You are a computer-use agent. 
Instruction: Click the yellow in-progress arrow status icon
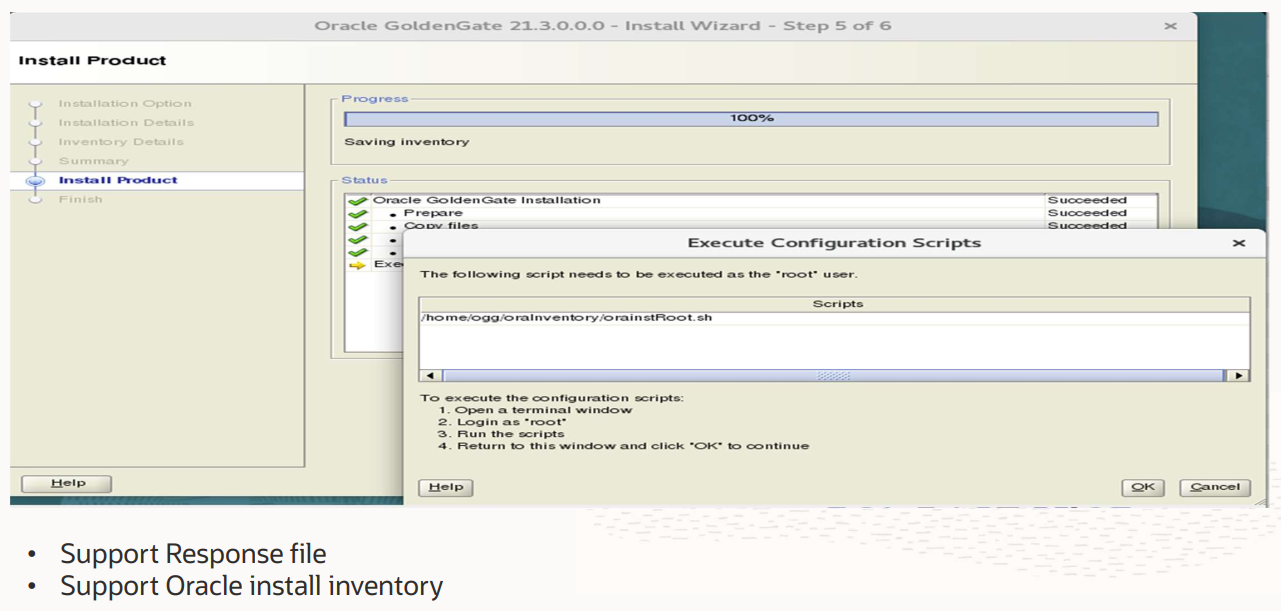[357, 265]
